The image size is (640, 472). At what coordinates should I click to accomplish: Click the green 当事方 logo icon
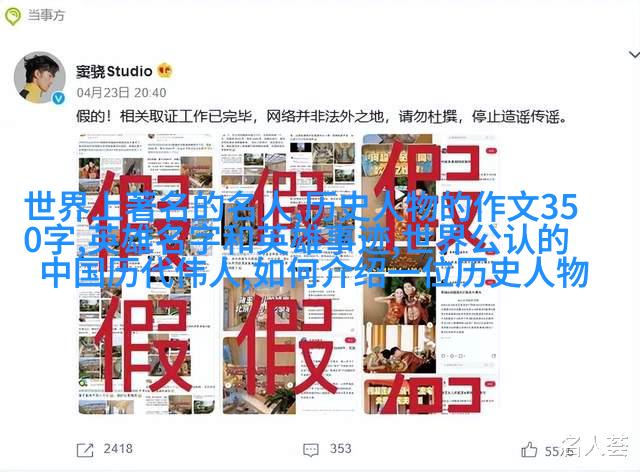tap(13, 16)
